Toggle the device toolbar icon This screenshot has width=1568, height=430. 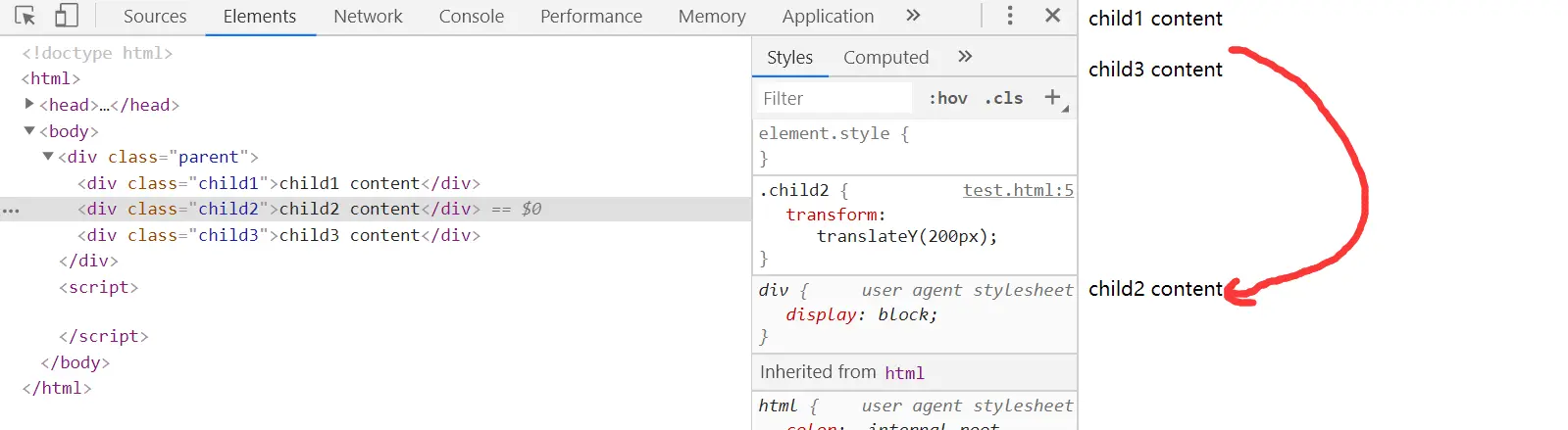pos(66,16)
